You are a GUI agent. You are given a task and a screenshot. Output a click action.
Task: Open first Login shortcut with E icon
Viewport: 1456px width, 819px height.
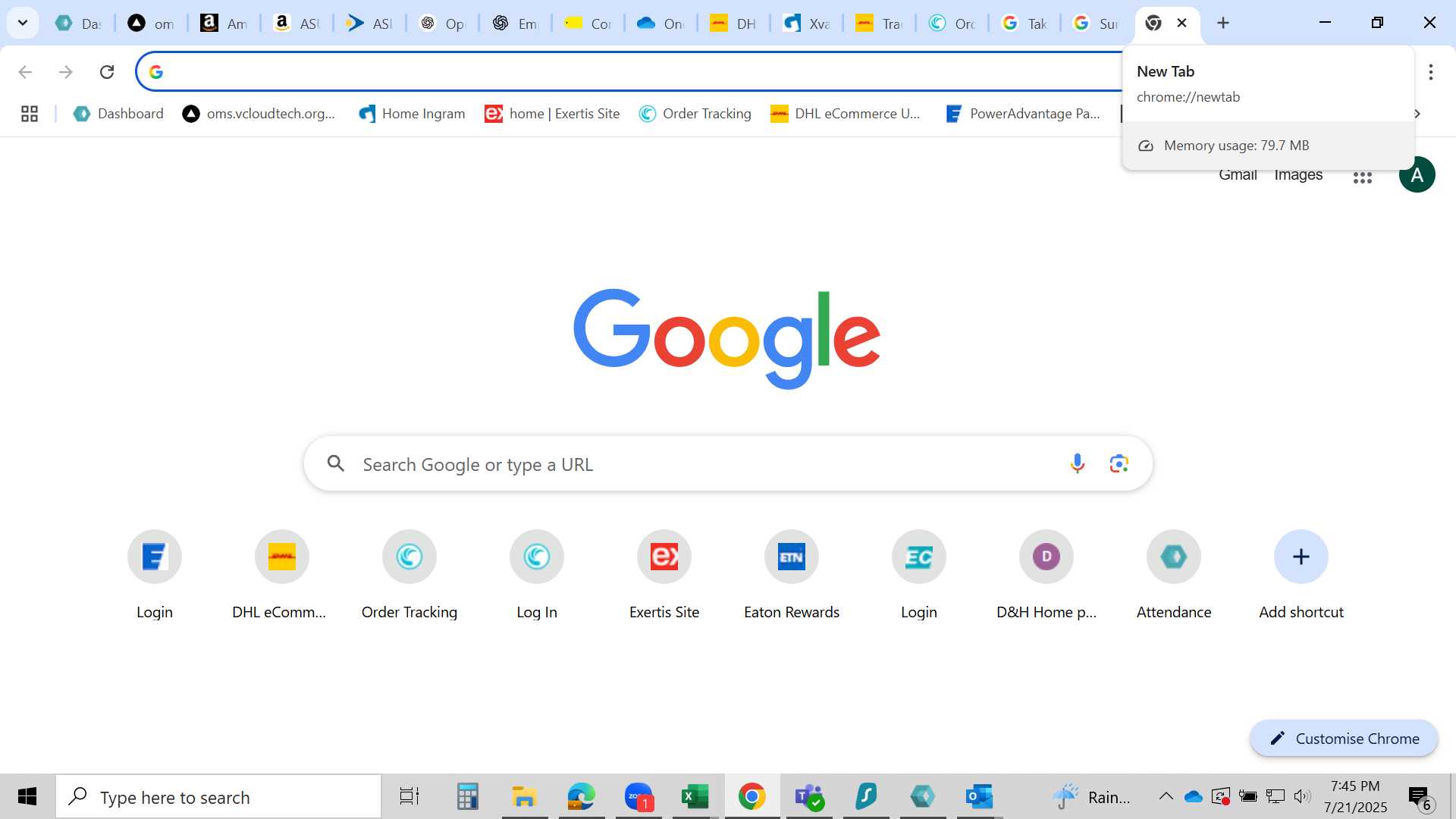click(155, 575)
